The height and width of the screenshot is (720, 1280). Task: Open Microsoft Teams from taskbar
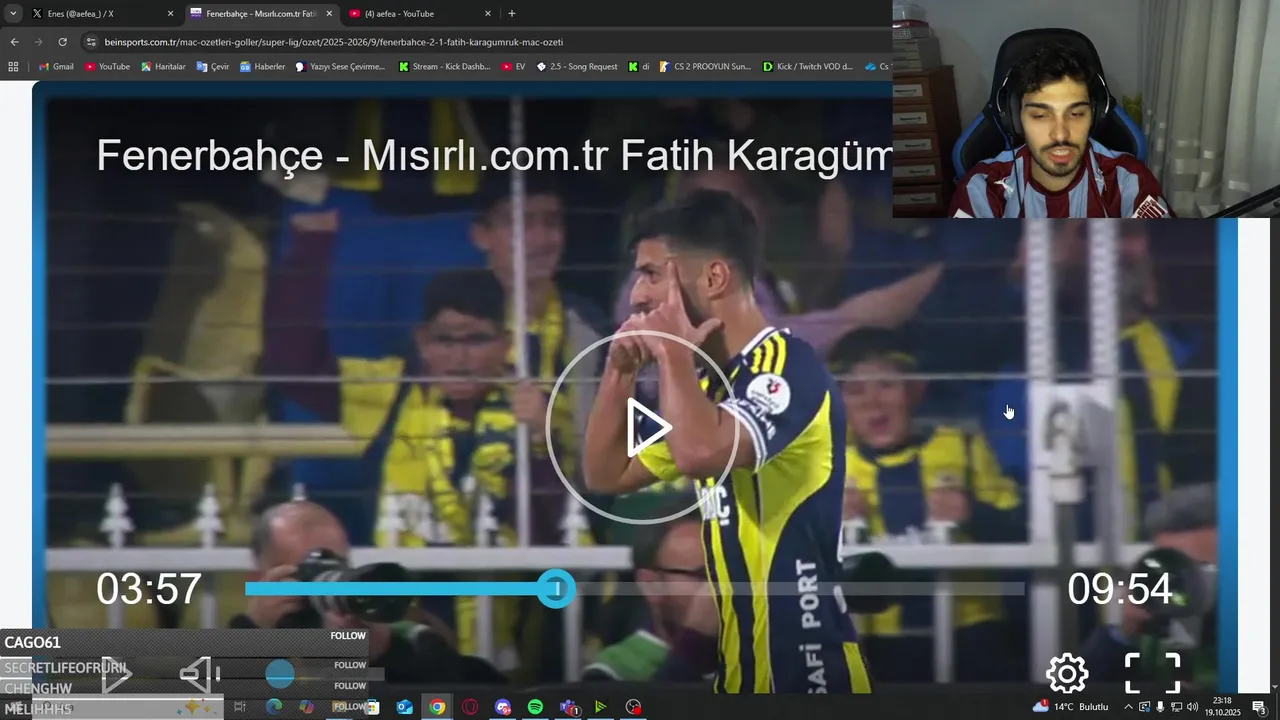pos(568,707)
